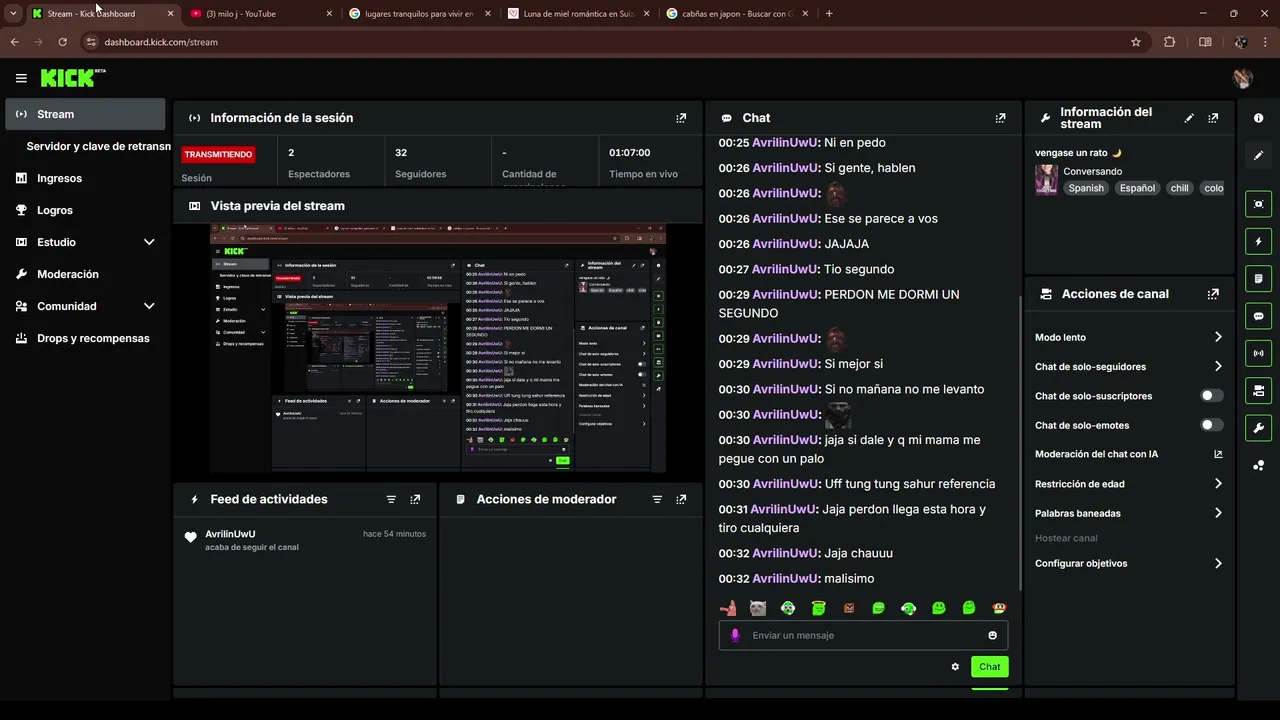Open Palabras baneadas options arrow
1280x720 pixels.
[x=1218, y=513]
